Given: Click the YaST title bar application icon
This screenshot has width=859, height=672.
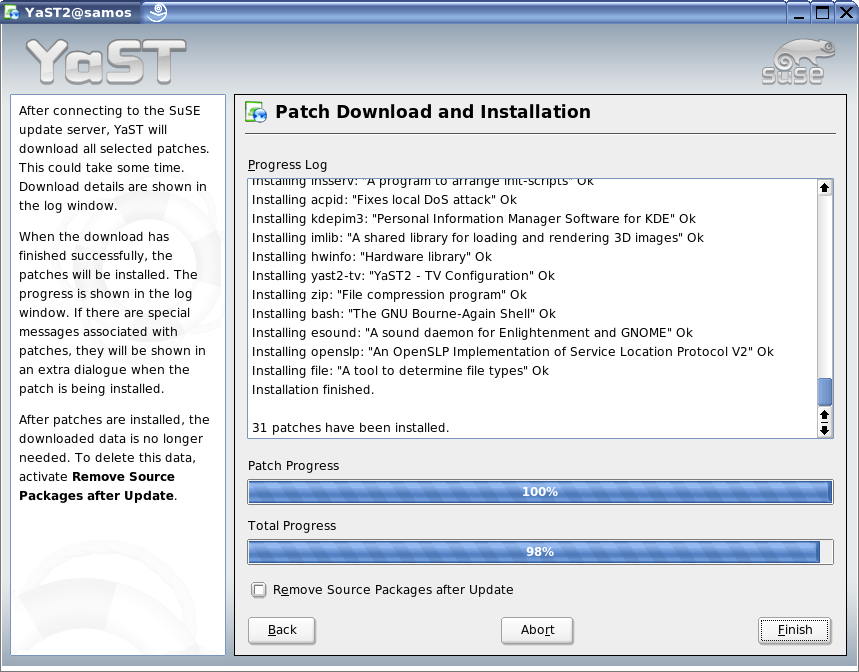Looking at the screenshot, I should click(x=12, y=12).
